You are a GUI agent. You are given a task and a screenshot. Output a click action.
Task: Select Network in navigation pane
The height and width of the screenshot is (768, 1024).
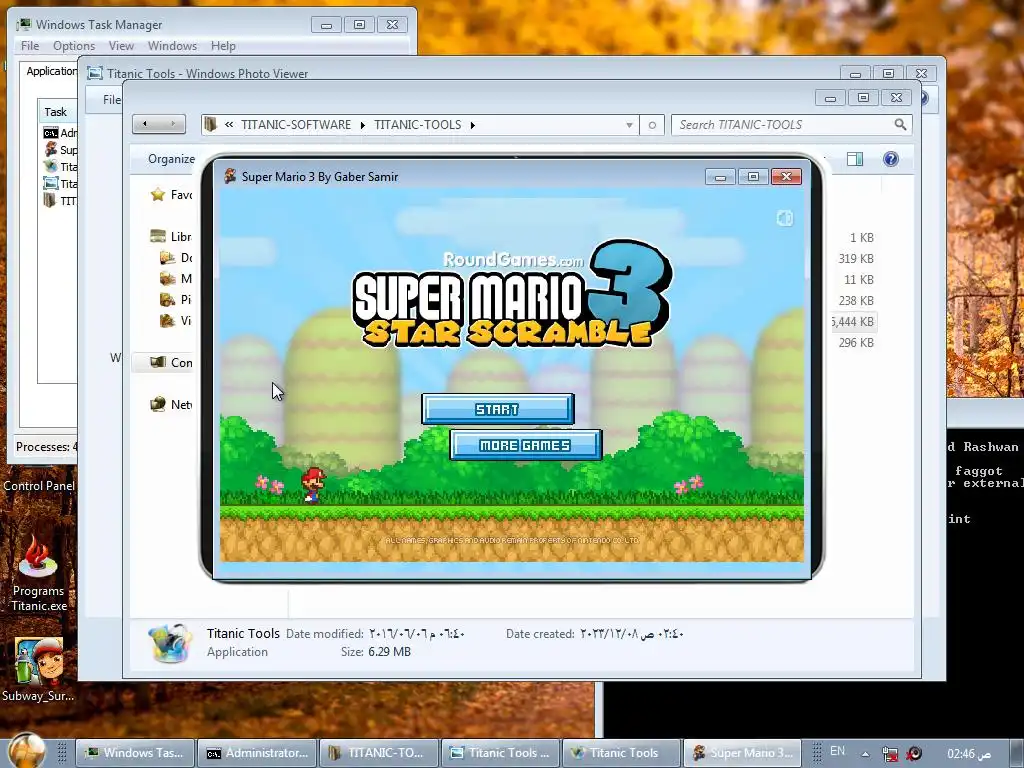[x=171, y=404]
